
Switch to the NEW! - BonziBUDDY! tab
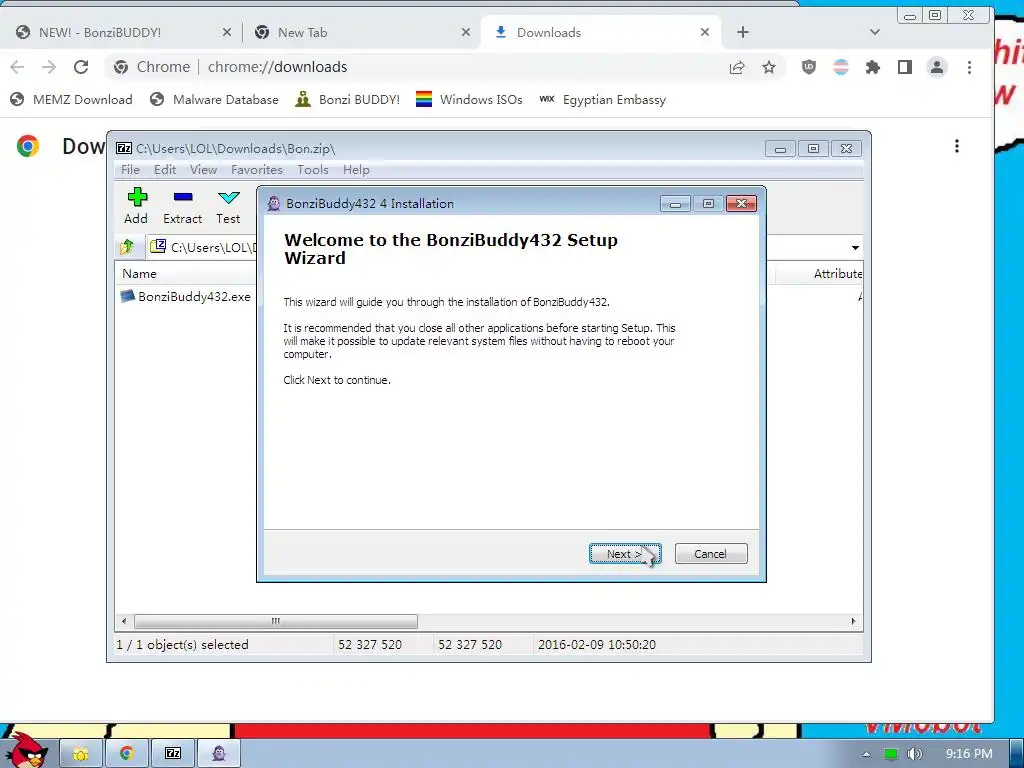tap(122, 32)
